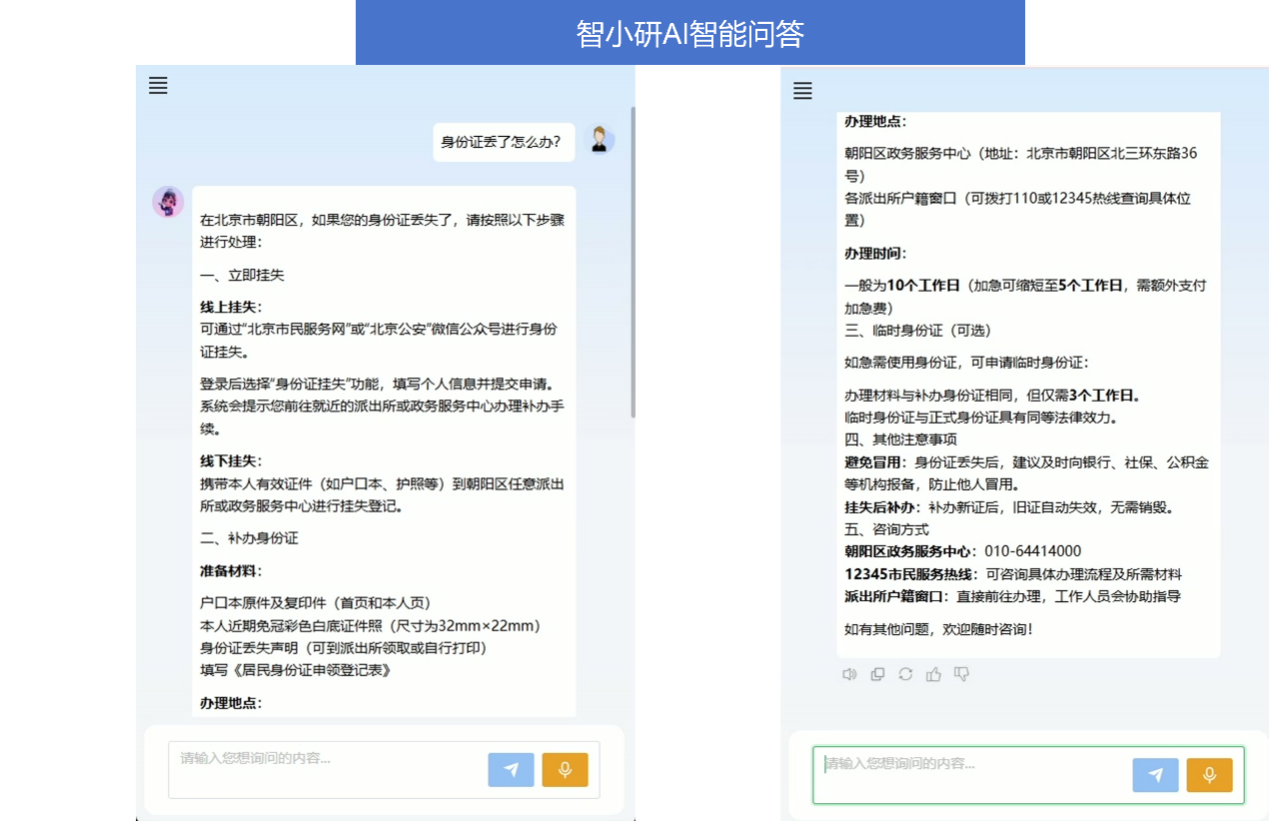Focus the green-outlined right input field
Image resolution: width=1269 pixels, height=821 pixels.
pos(970,774)
